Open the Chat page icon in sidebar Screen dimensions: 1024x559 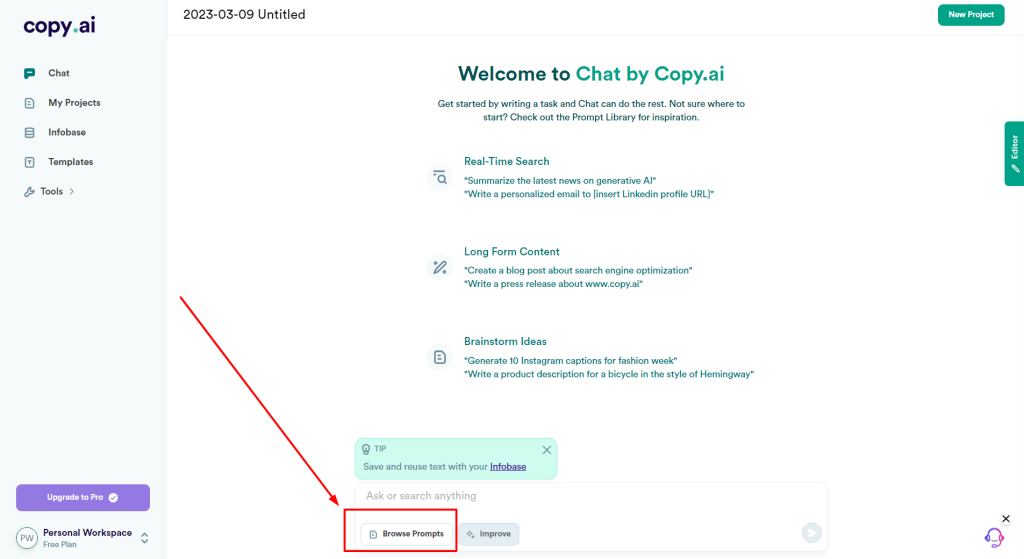(29, 73)
